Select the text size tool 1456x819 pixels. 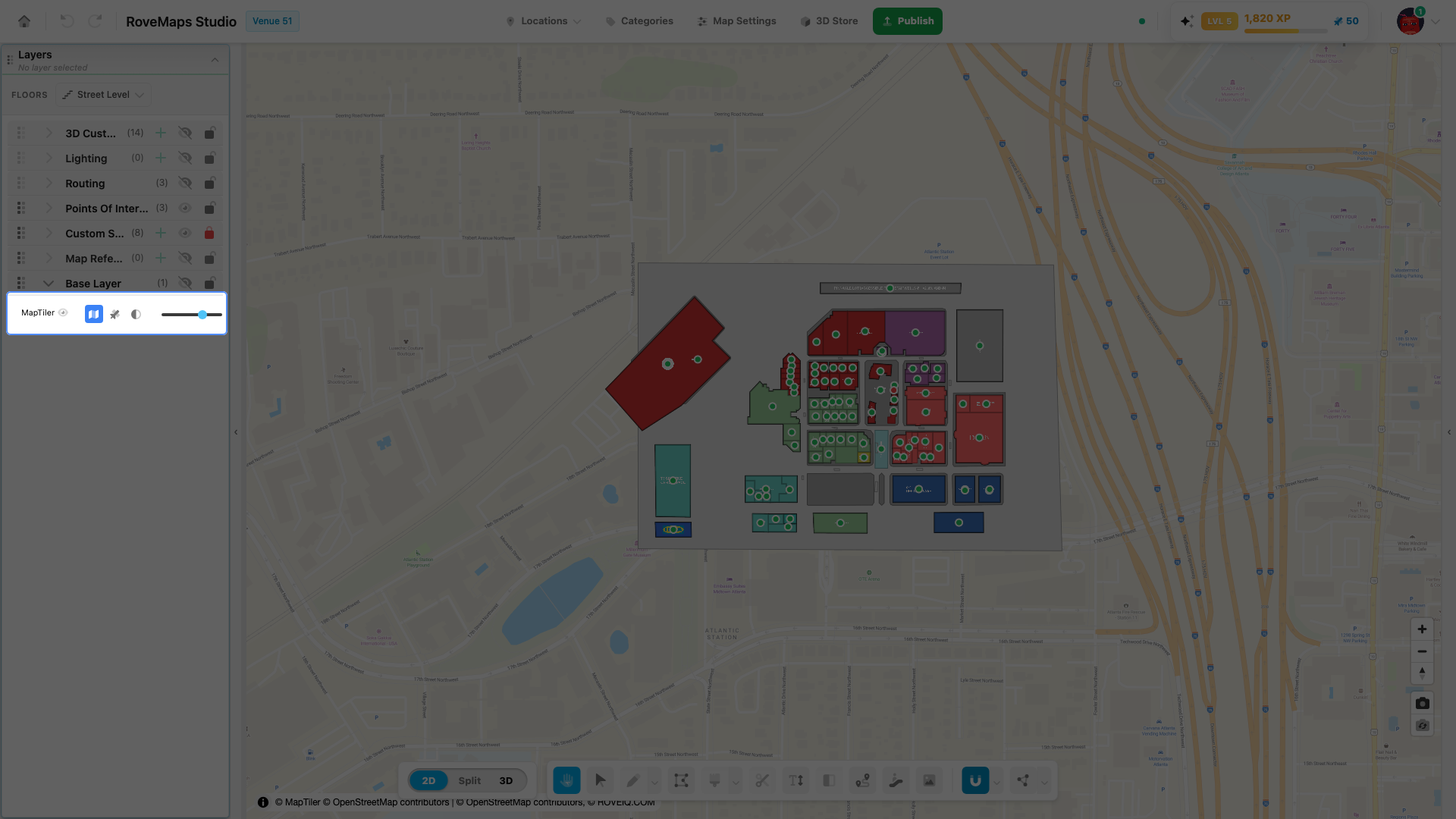tap(795, 780)
